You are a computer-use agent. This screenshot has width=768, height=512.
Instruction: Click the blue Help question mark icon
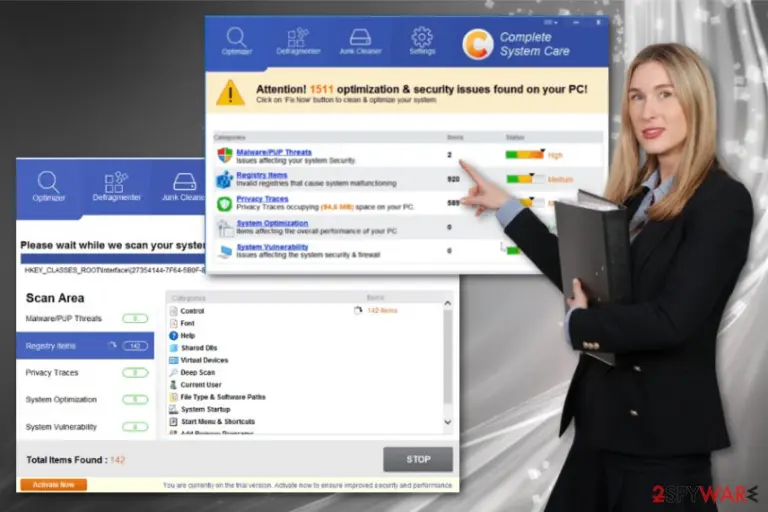(x=173, y=336)
